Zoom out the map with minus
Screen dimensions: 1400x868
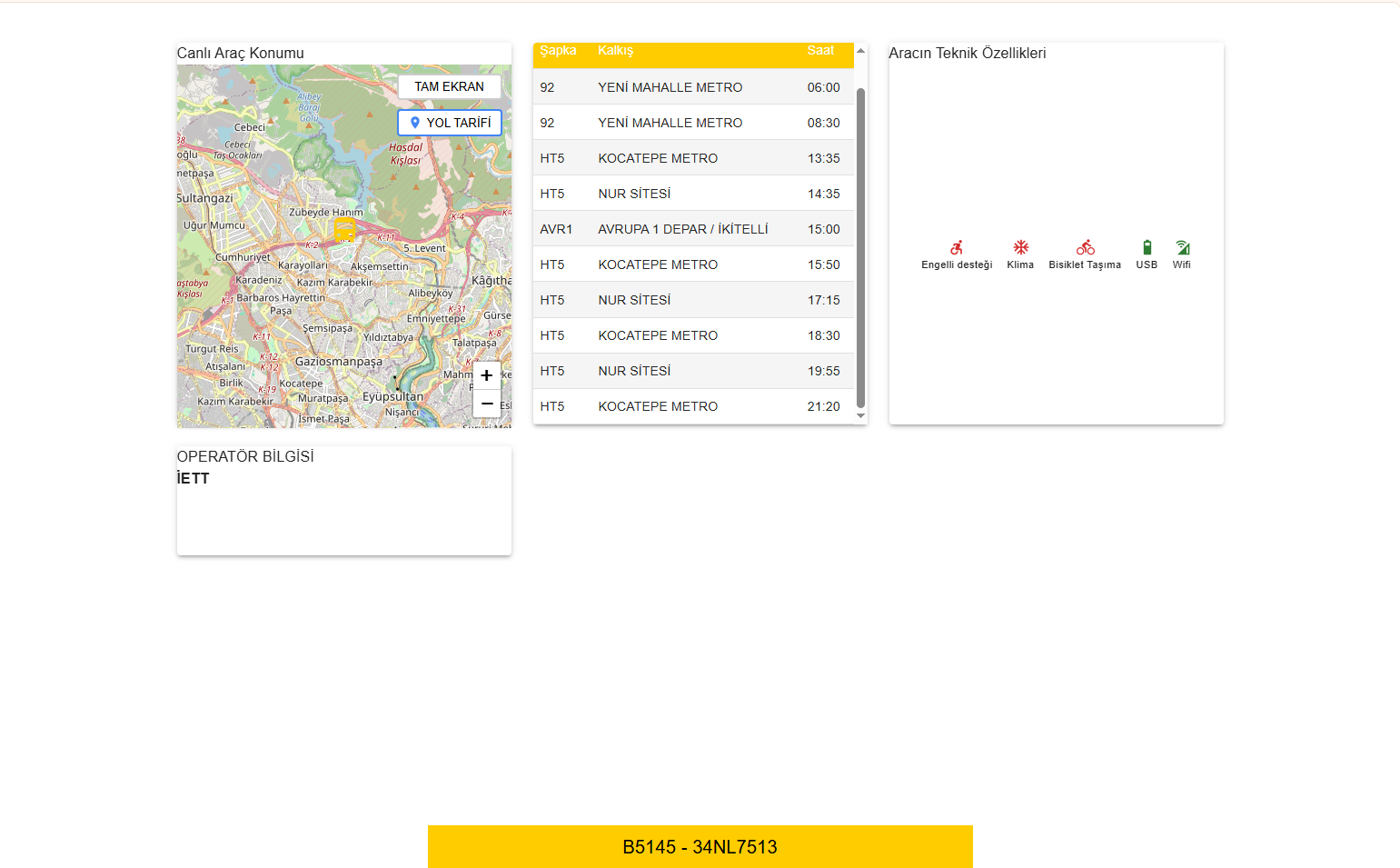click(x=487, y=404)
